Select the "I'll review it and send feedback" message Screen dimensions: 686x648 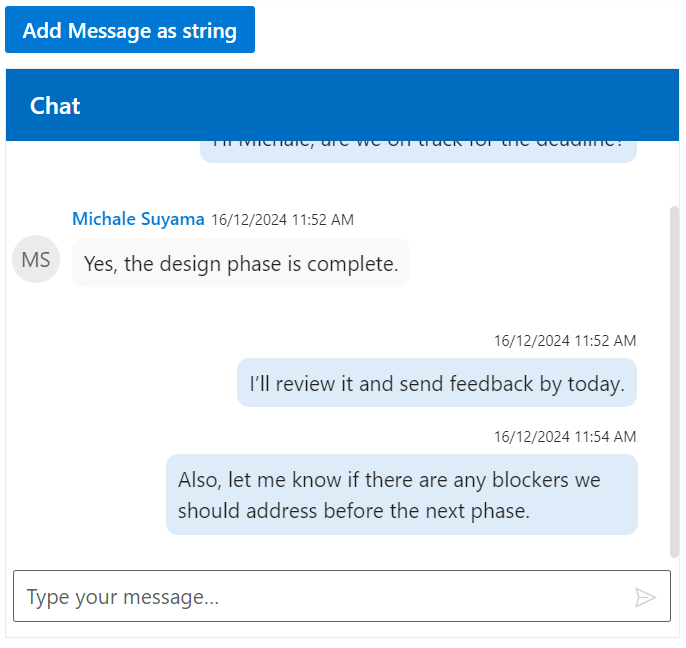tap(437, 384)
